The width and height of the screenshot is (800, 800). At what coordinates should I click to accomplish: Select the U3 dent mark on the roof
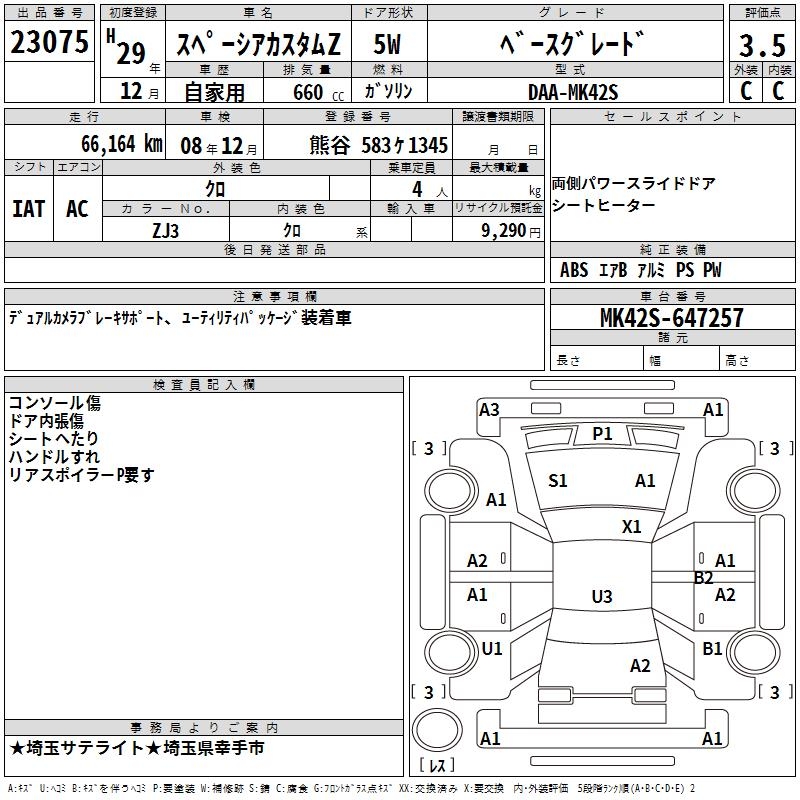(601, 597)
